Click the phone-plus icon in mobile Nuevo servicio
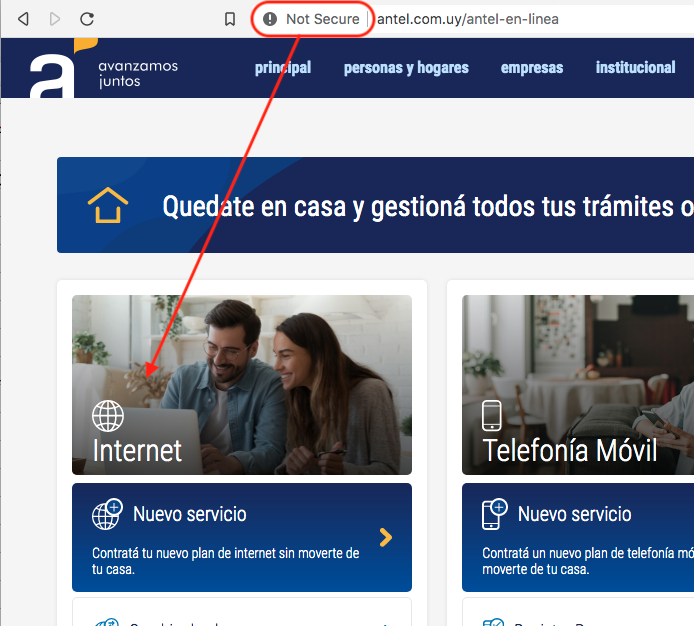 click(494, 514)
